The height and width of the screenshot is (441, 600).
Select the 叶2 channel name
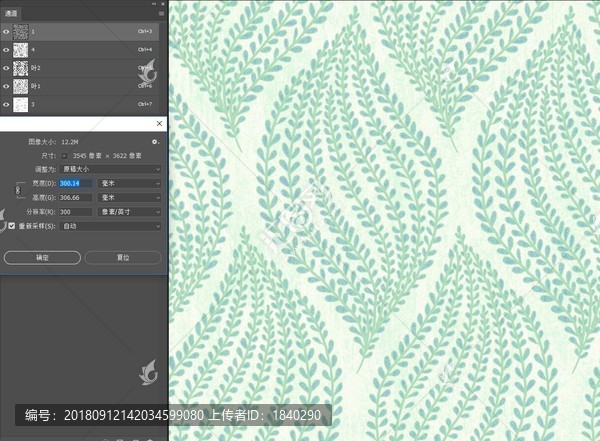(x=36, y=68)
